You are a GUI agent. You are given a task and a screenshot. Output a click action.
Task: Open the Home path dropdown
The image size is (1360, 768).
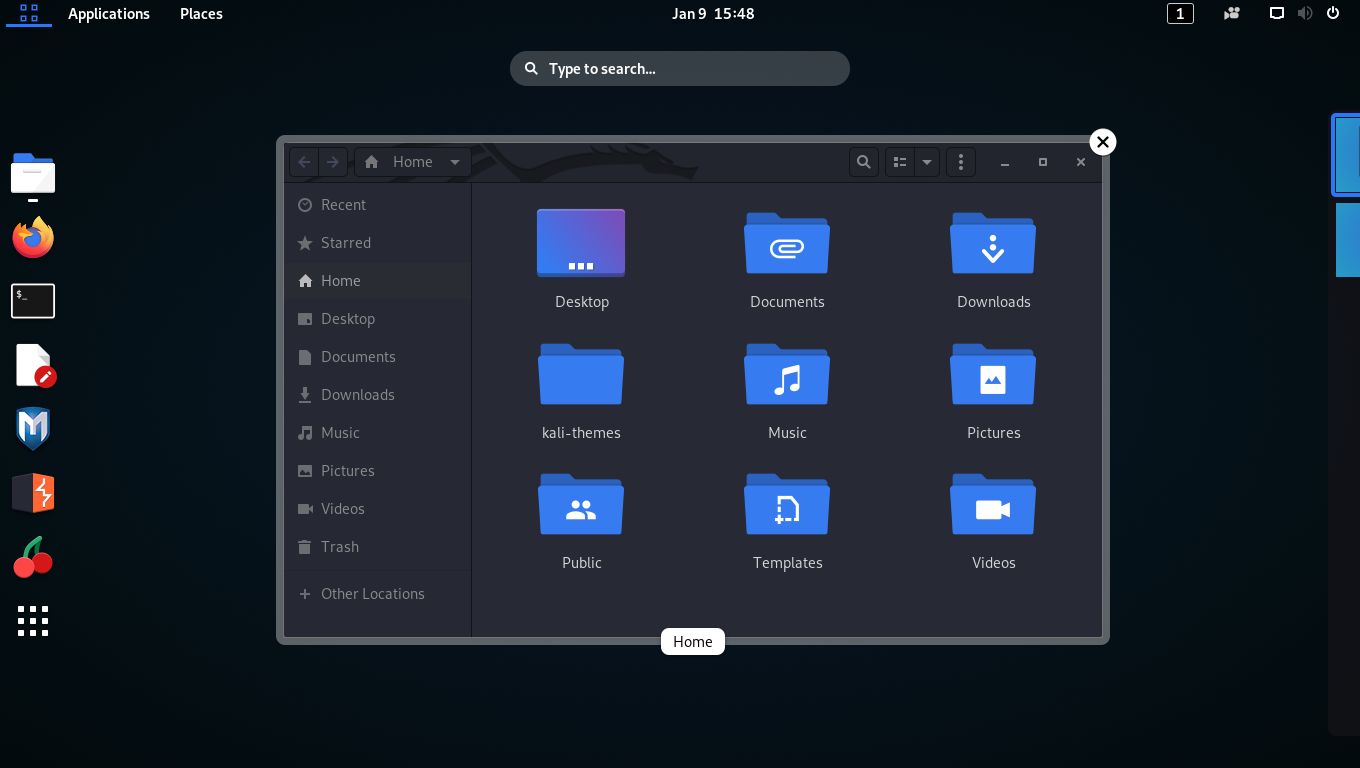(x=455, y=161)
